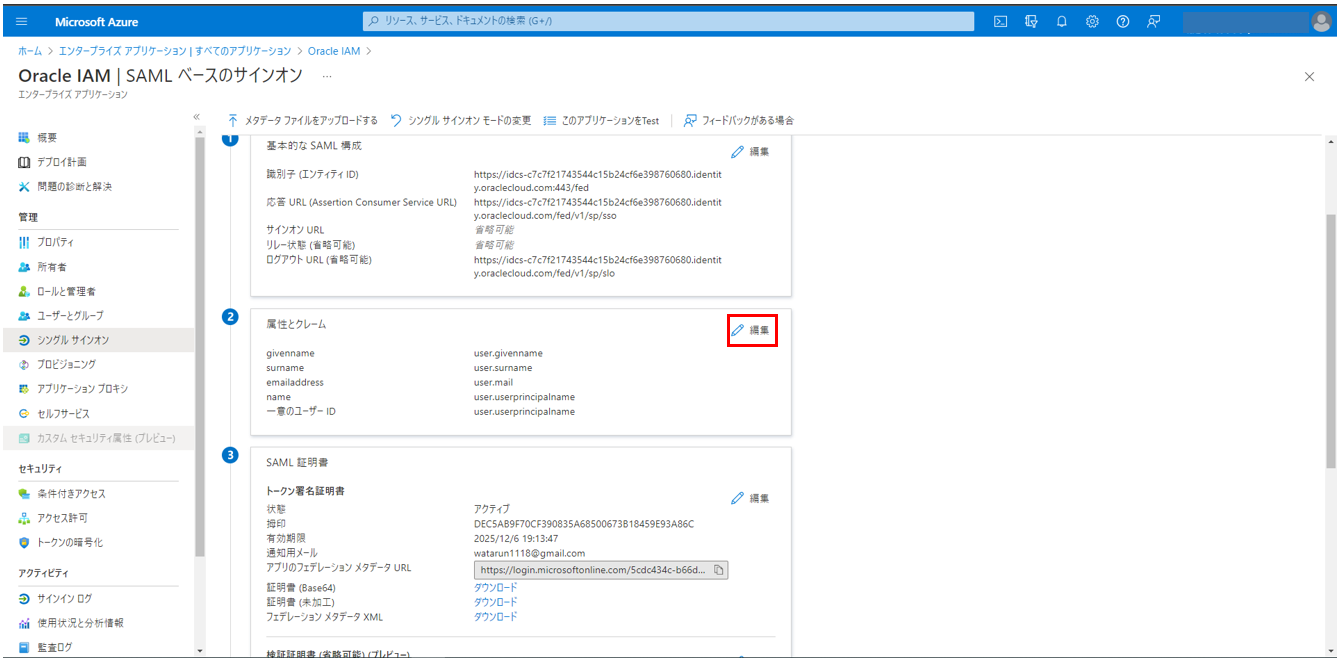The width and height of the screenshot is (1341, 662).
Task: Copy the app federation metadata URL
Action: click(x=719, y=570)
